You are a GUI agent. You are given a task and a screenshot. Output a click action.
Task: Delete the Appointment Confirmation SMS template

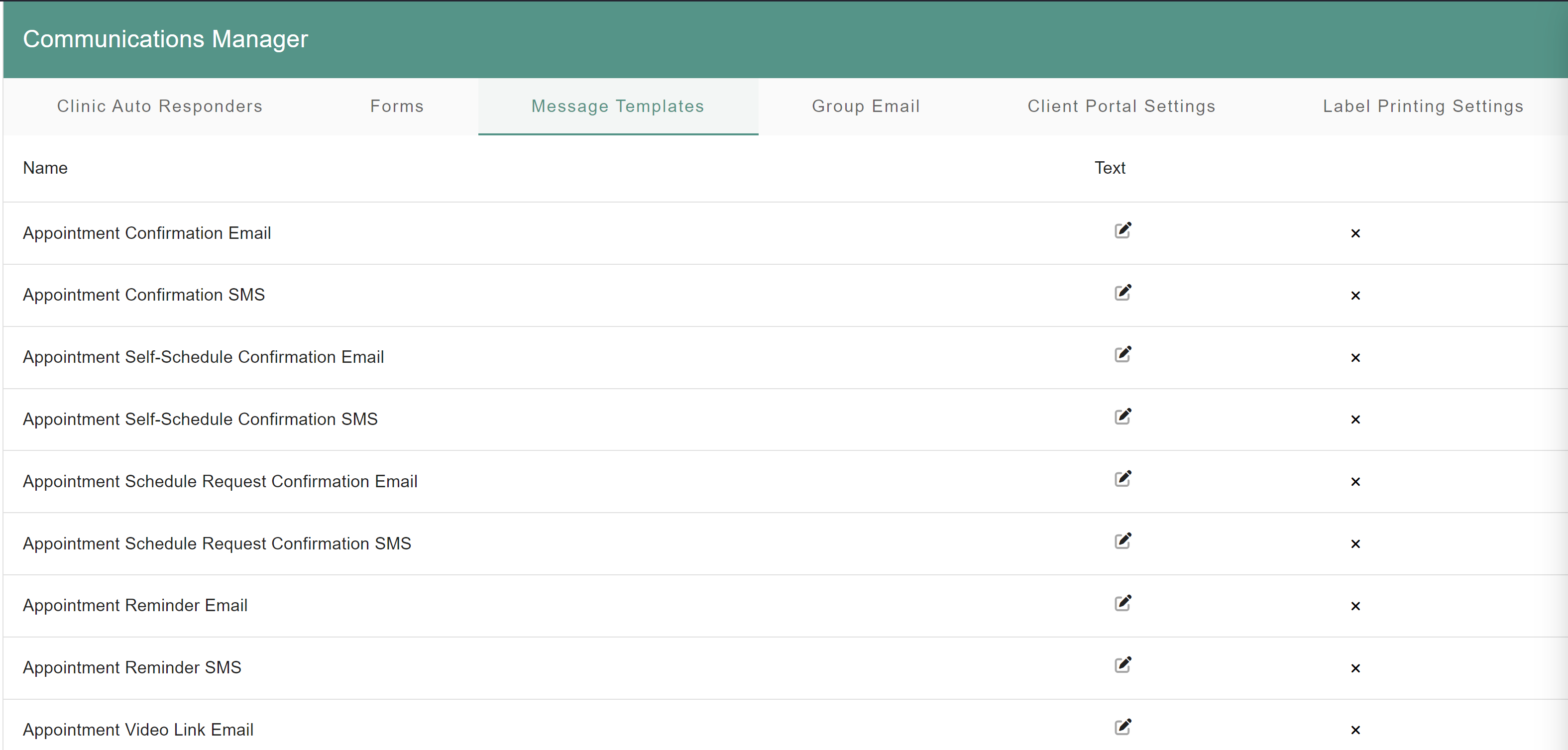1355,296
